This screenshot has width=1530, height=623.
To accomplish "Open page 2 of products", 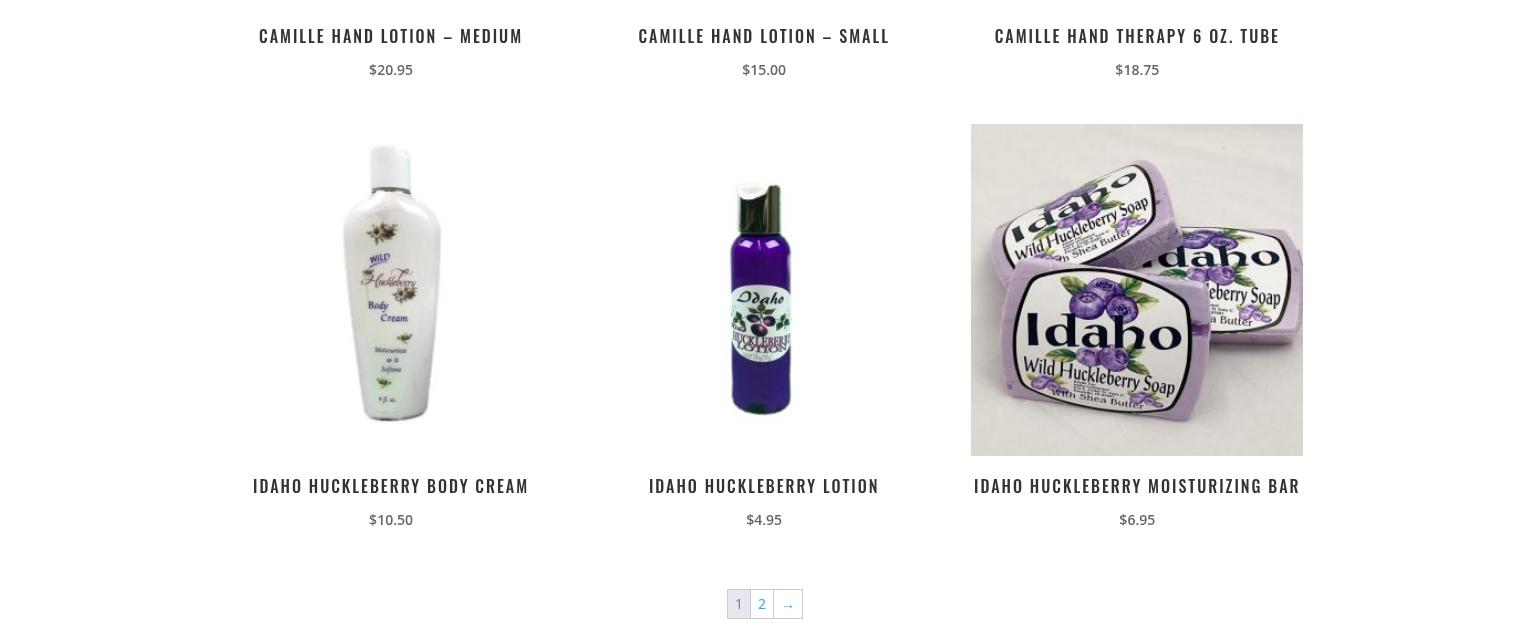I will pos(762,604).
